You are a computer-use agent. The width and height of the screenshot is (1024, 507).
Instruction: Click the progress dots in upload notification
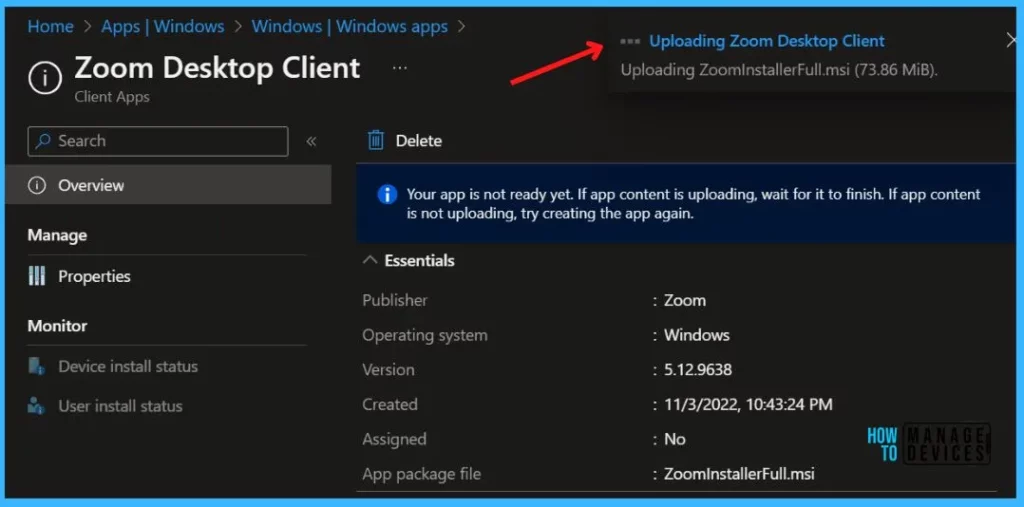point(630,41)
